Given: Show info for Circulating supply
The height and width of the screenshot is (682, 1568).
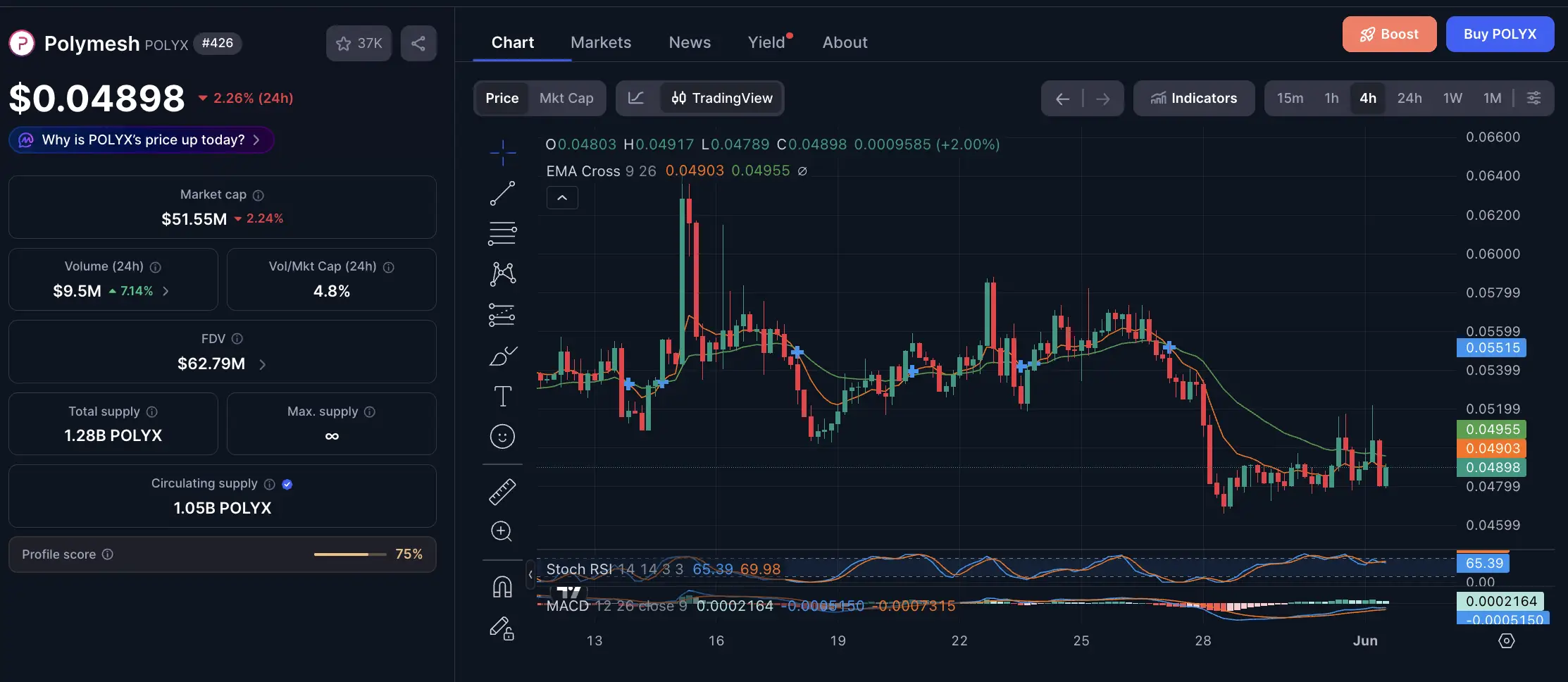Looking at the screenshot, I should tap(269, 484).
